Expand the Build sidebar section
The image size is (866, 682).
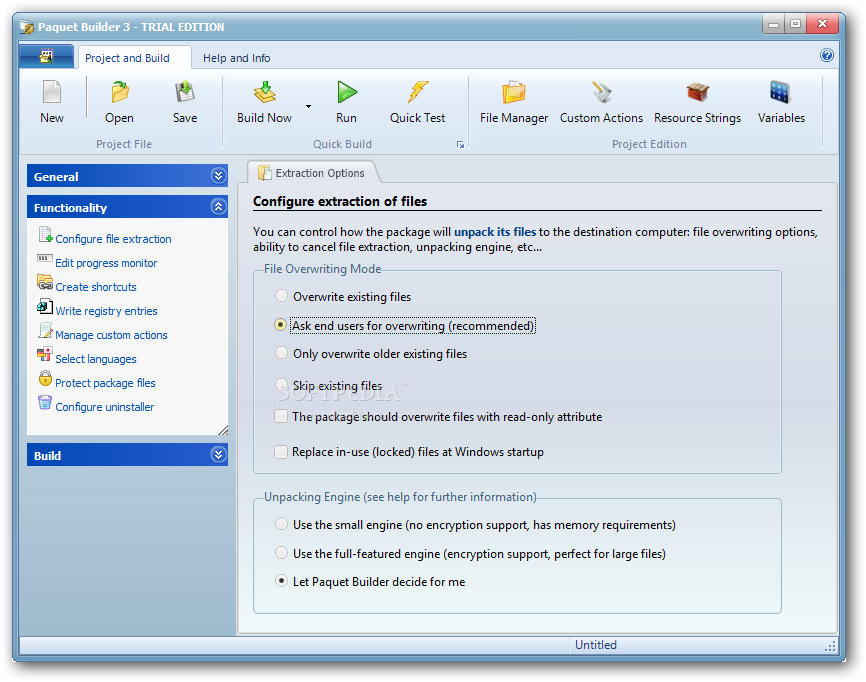click(x=218, y=454)
